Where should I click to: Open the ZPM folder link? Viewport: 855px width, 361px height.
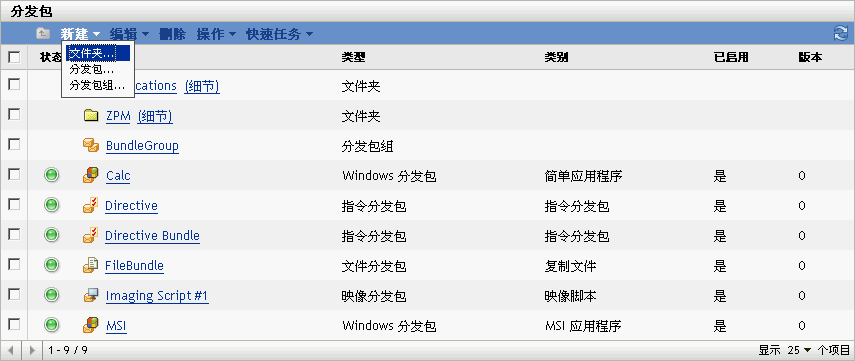[118, 116]
